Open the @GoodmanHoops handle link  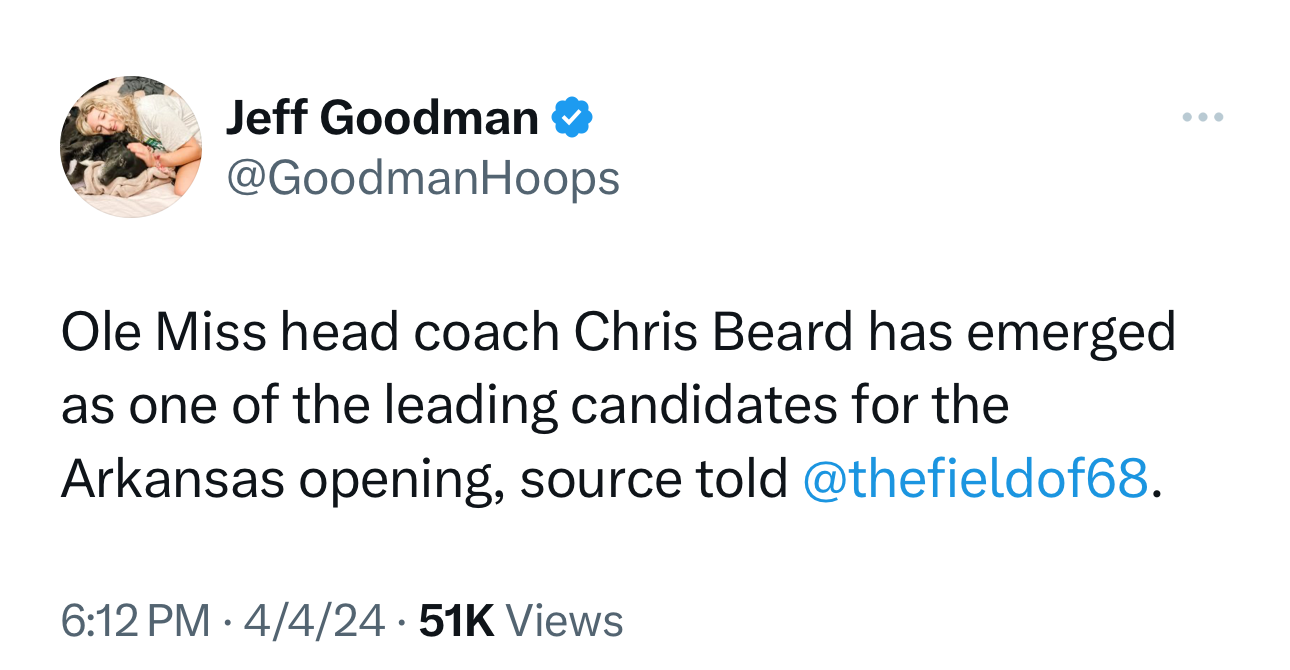[x=423, y=179]
